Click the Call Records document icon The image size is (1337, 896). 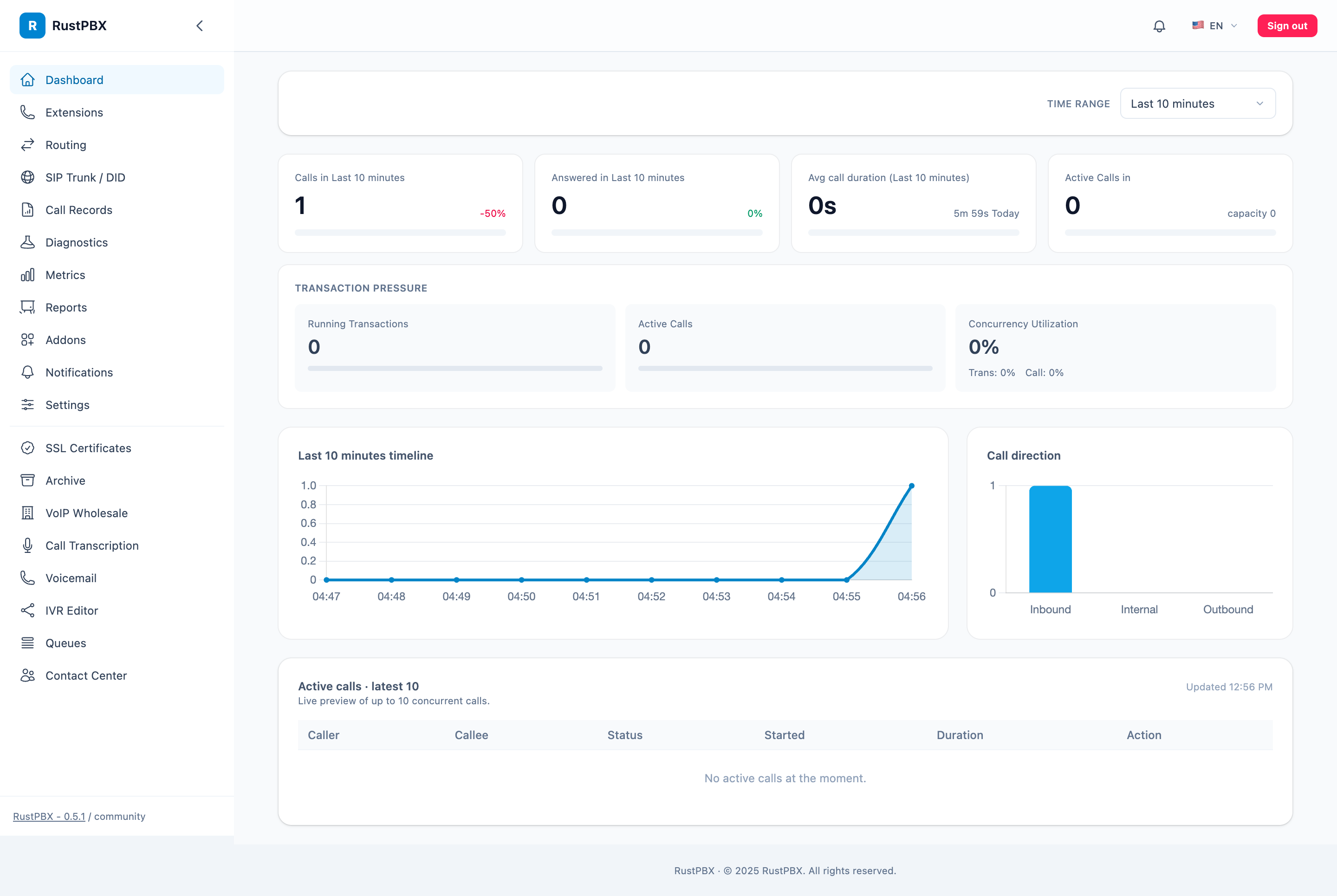(27, 210)
